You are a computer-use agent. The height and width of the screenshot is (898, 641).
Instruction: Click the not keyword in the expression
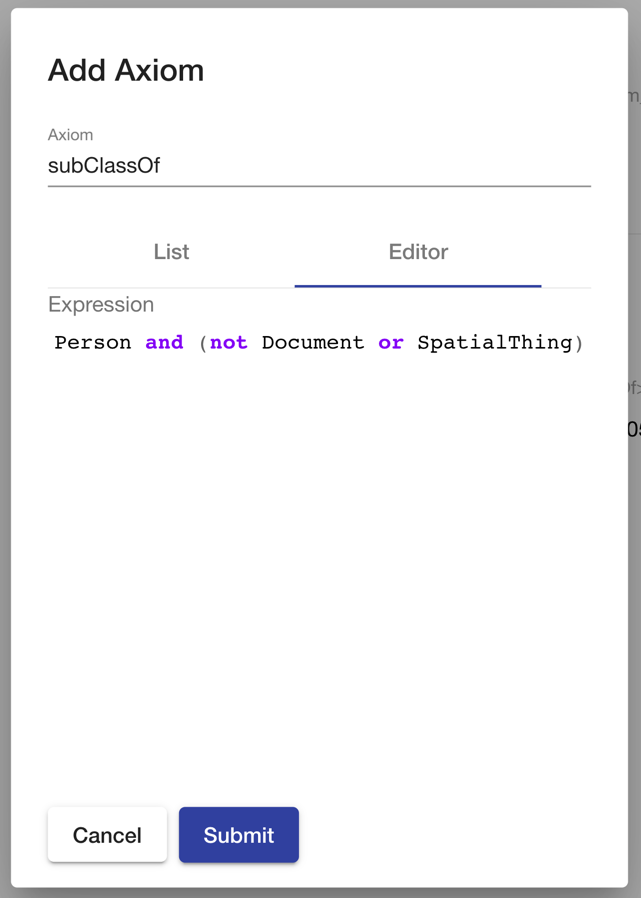click(228, 342)
